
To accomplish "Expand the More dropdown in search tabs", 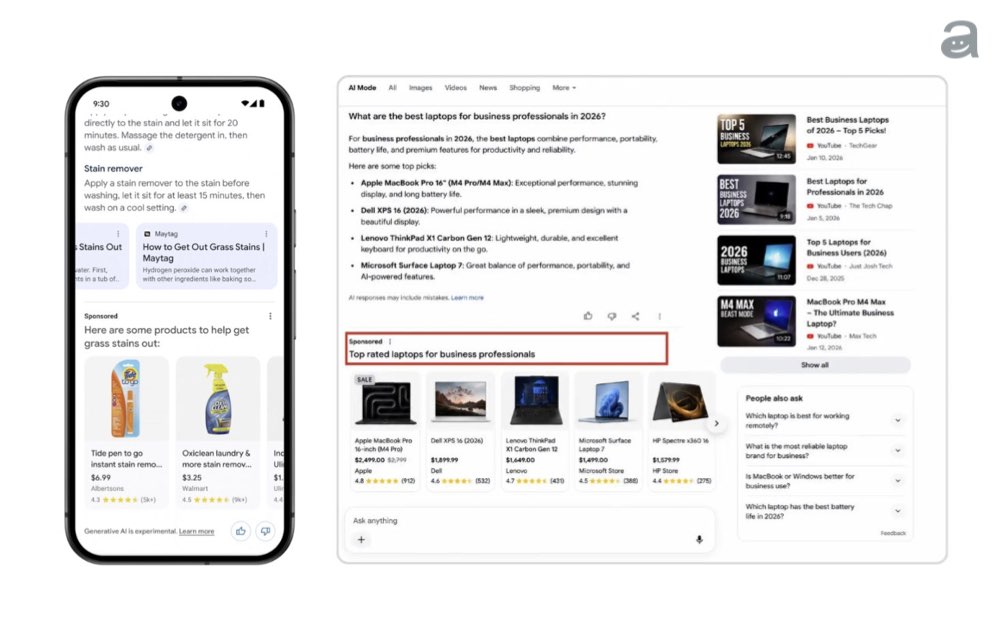I will pyautogui.click(x=564, y=88).
